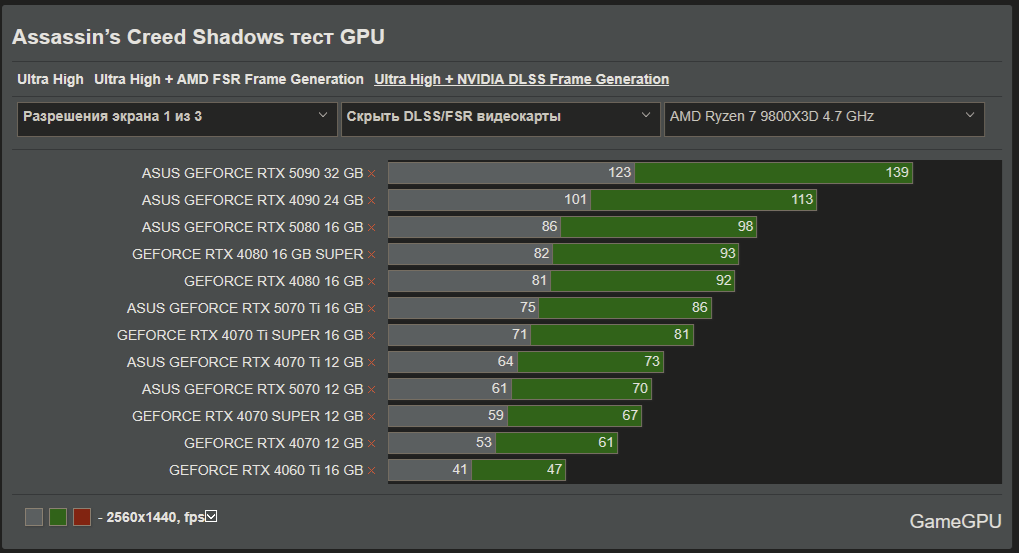Screen dimensions: 1019x553
Task: Expand the hide DLSS/FSR cards dropdown
Action: coord(499,117)
